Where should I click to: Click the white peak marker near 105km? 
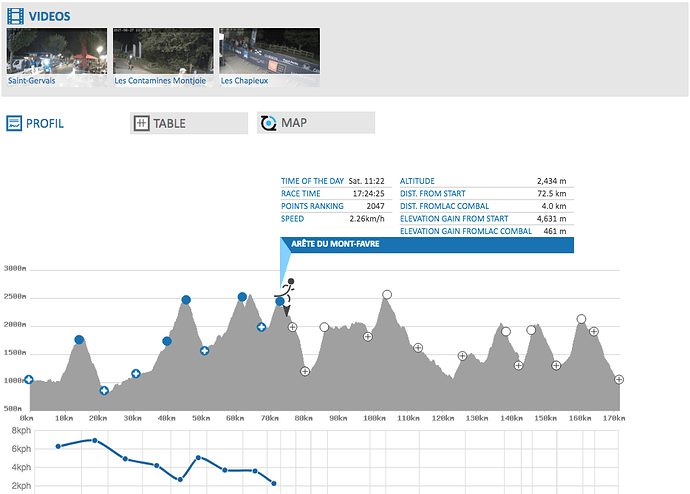pos(387,295)
